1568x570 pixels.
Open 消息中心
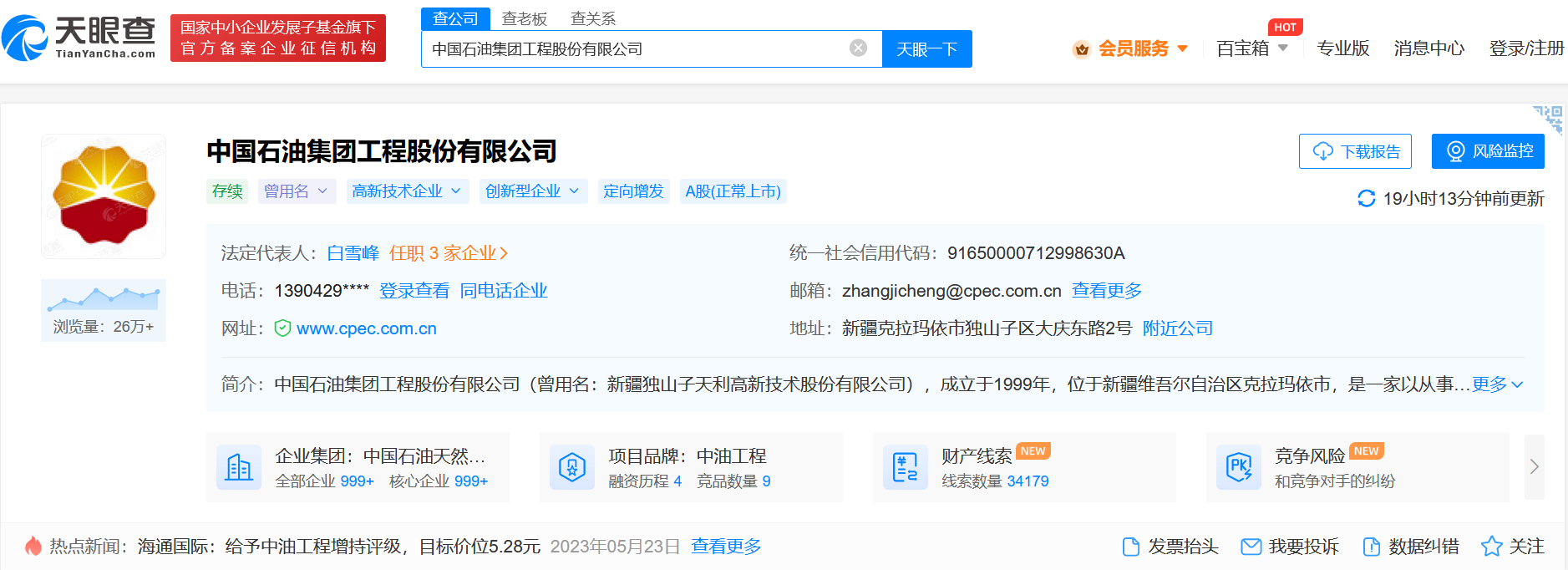(x=1428, y=48)
